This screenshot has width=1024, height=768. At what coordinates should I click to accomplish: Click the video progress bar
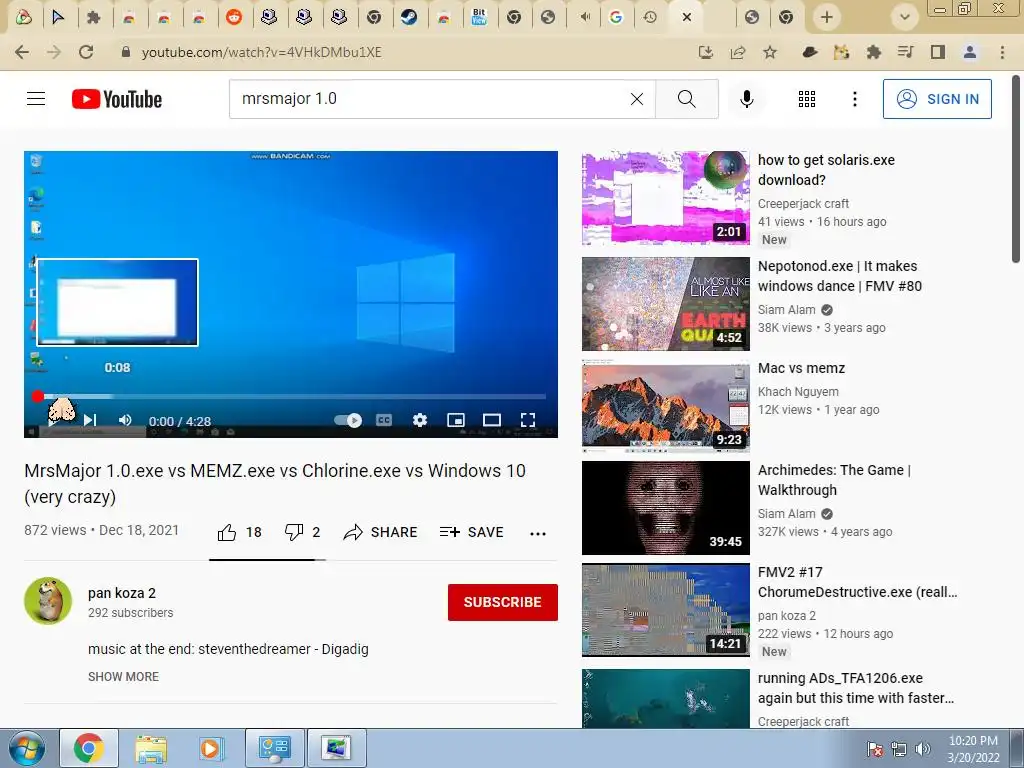point(291,396)
